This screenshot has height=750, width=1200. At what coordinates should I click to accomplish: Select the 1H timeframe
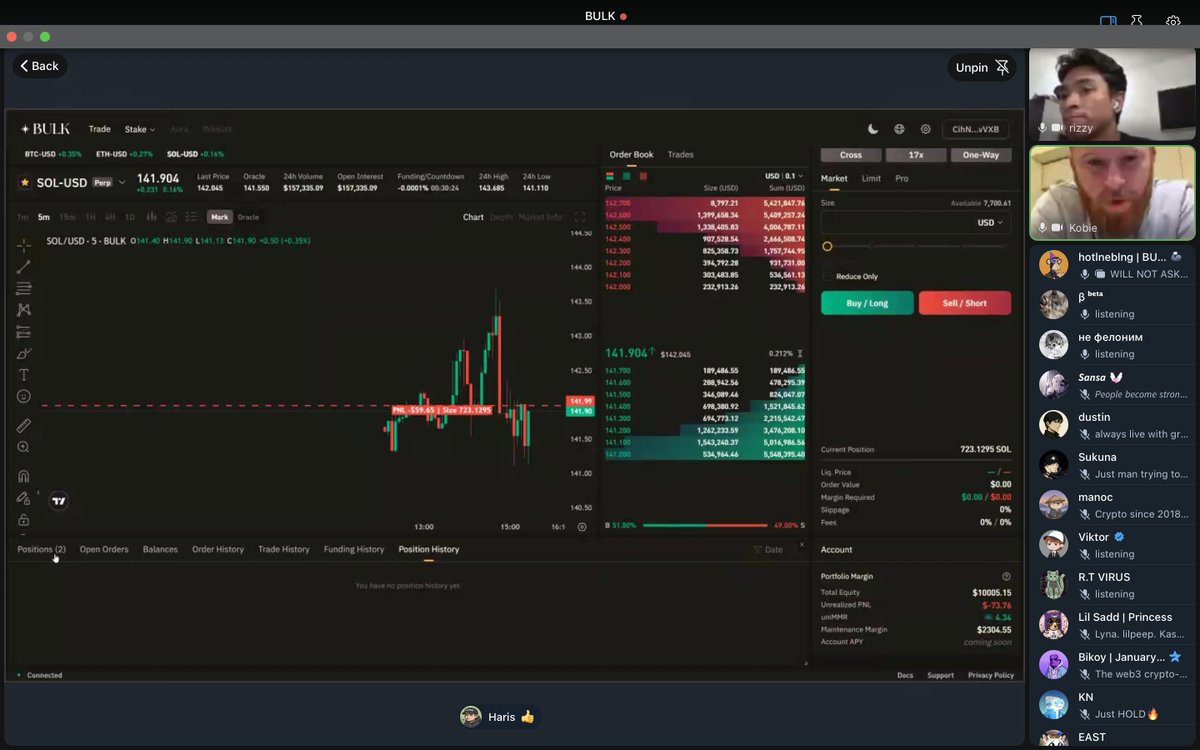(x=90, y=217)
